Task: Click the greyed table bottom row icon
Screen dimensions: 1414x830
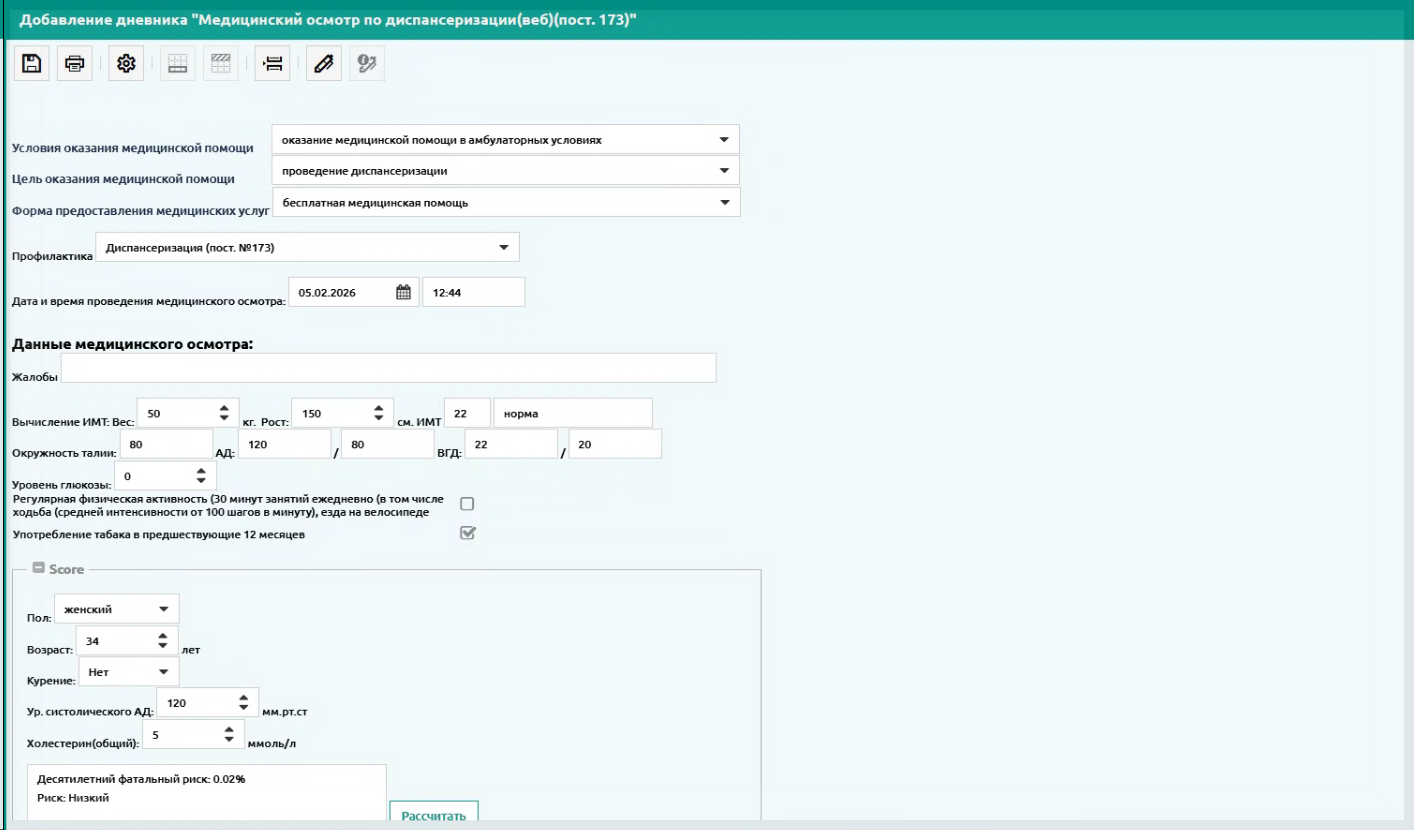Action: [x=178, y=64]
